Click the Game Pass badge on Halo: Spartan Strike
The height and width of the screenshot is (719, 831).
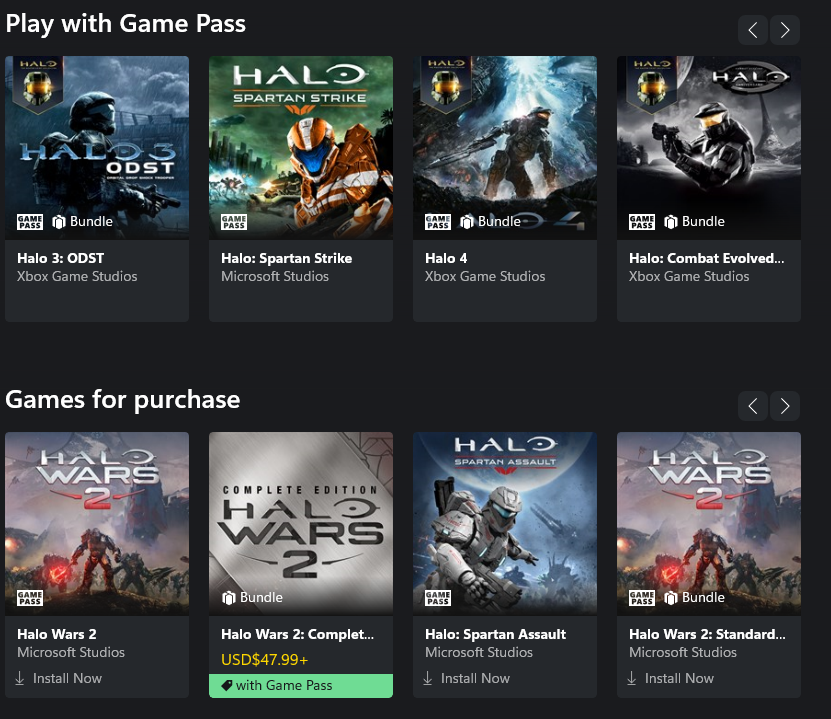234,222
